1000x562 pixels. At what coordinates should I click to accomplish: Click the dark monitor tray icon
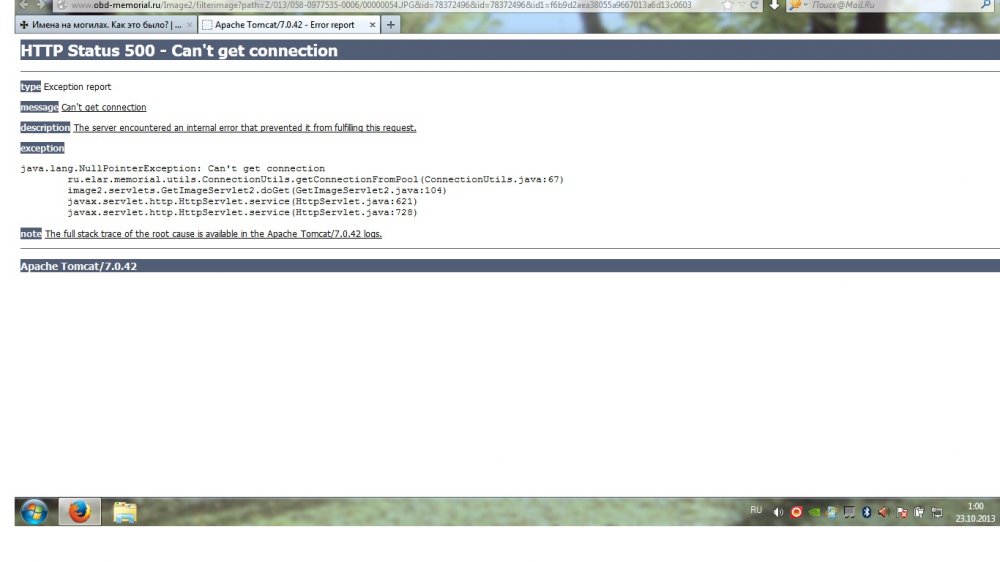[849, 512]
